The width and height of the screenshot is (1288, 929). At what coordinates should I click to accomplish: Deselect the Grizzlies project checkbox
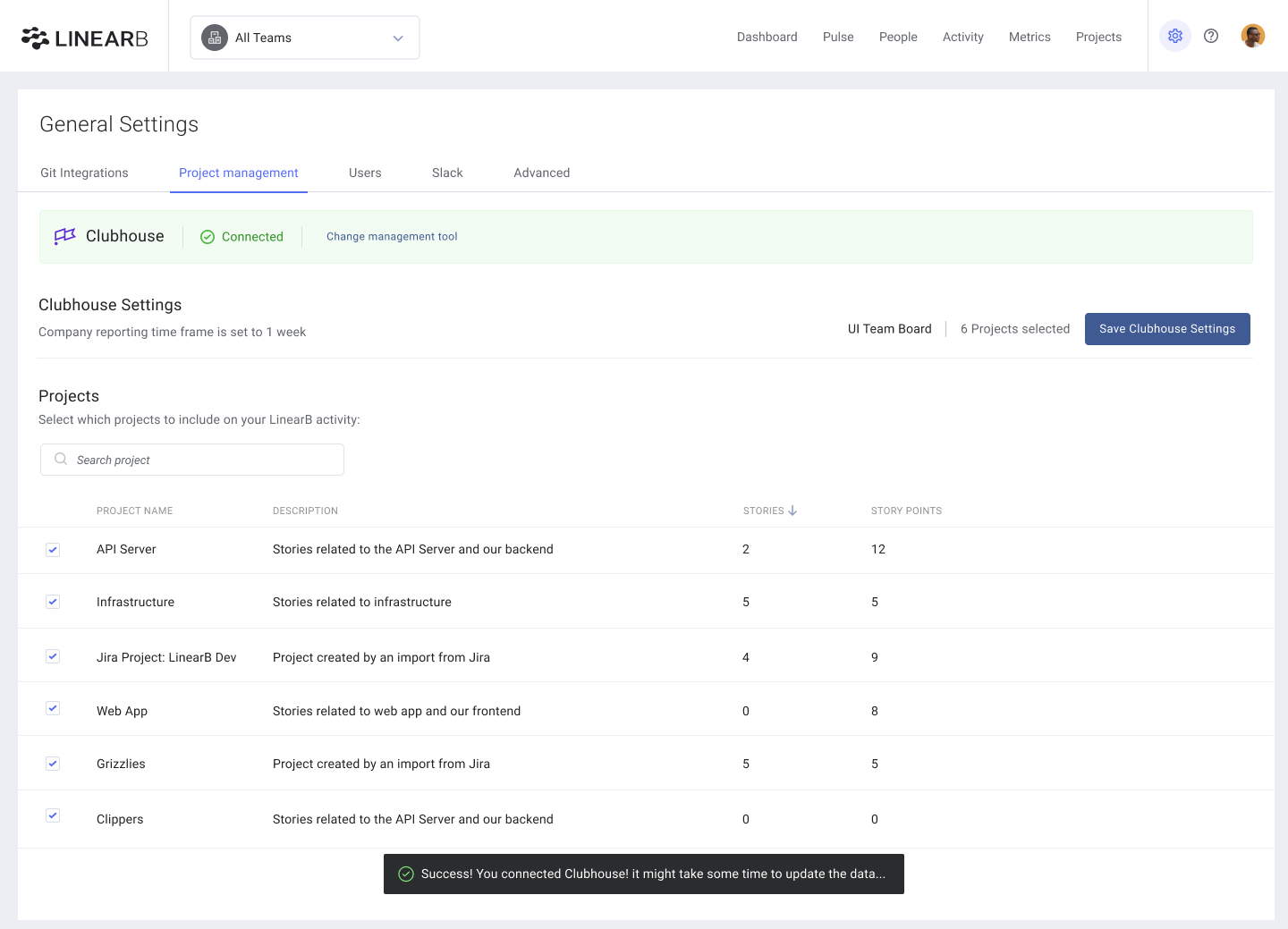click(x=53, y=764)
